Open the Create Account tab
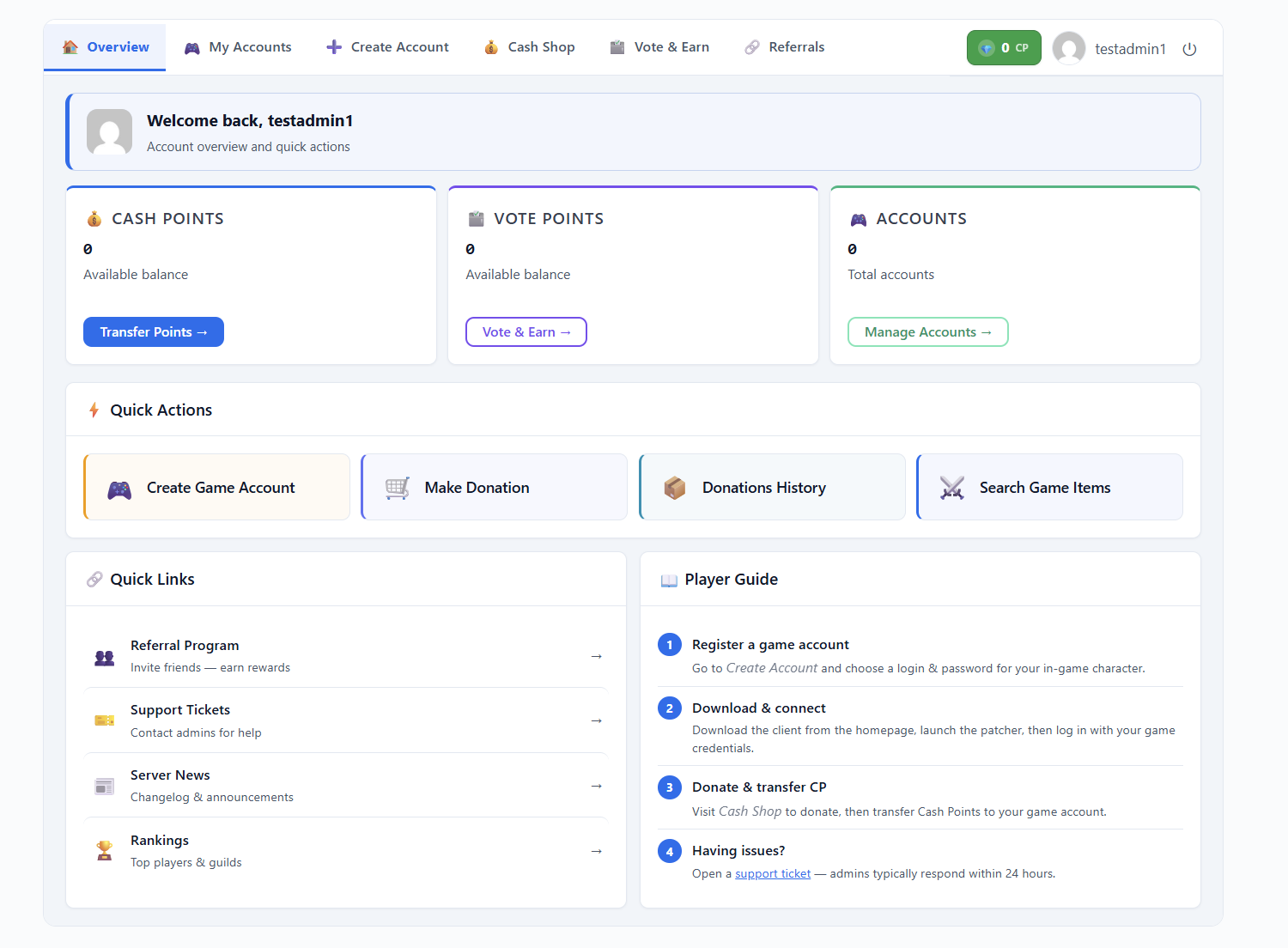This screenshot has height=948, width=1288. (x=387, y=47)
